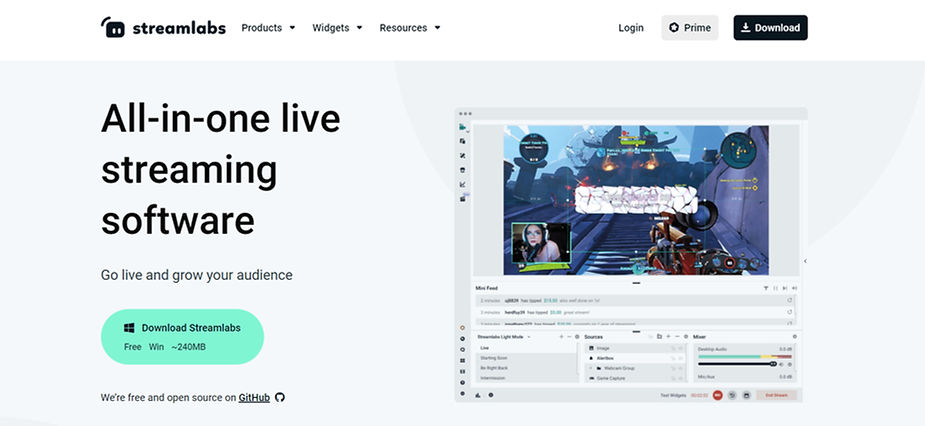Click the info circle icon in app footer

pyautogui.click(x=491, y=395)
